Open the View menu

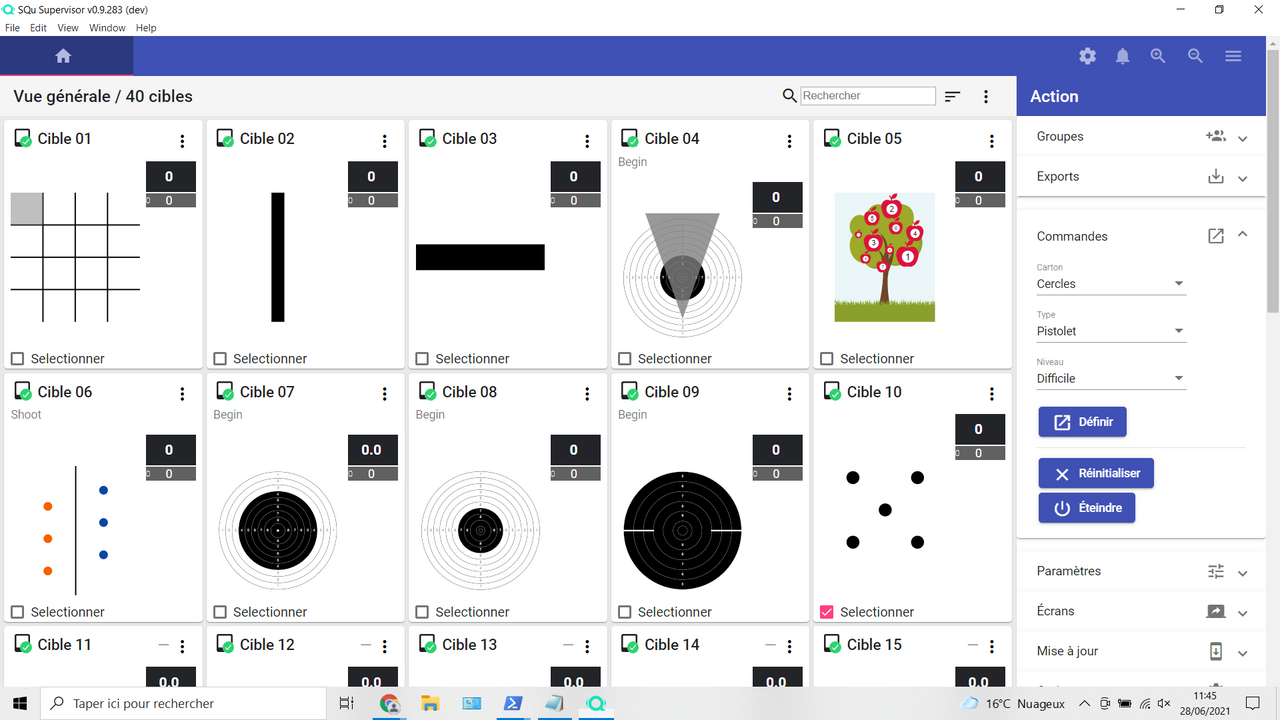coord(67,27)
